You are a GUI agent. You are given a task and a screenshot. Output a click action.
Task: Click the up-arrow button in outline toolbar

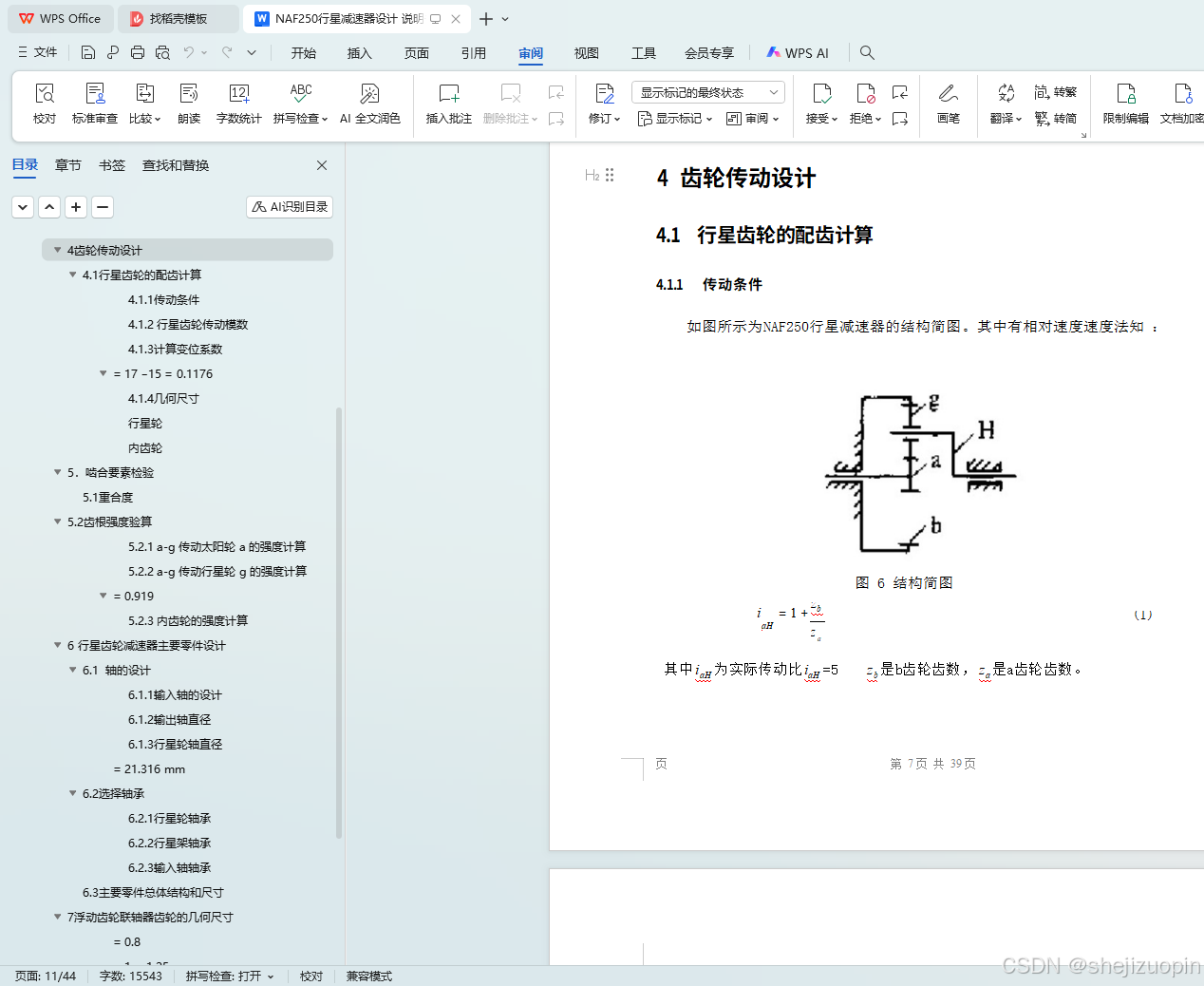49,206
